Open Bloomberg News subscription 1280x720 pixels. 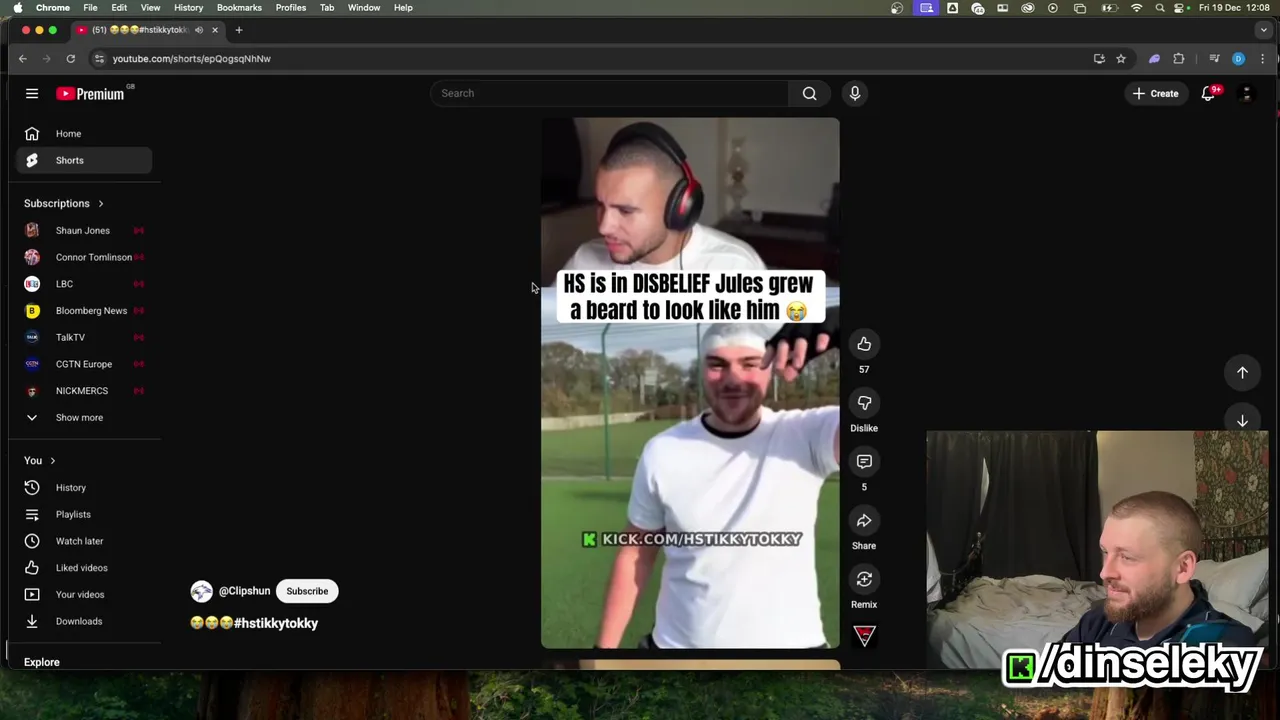84,310
